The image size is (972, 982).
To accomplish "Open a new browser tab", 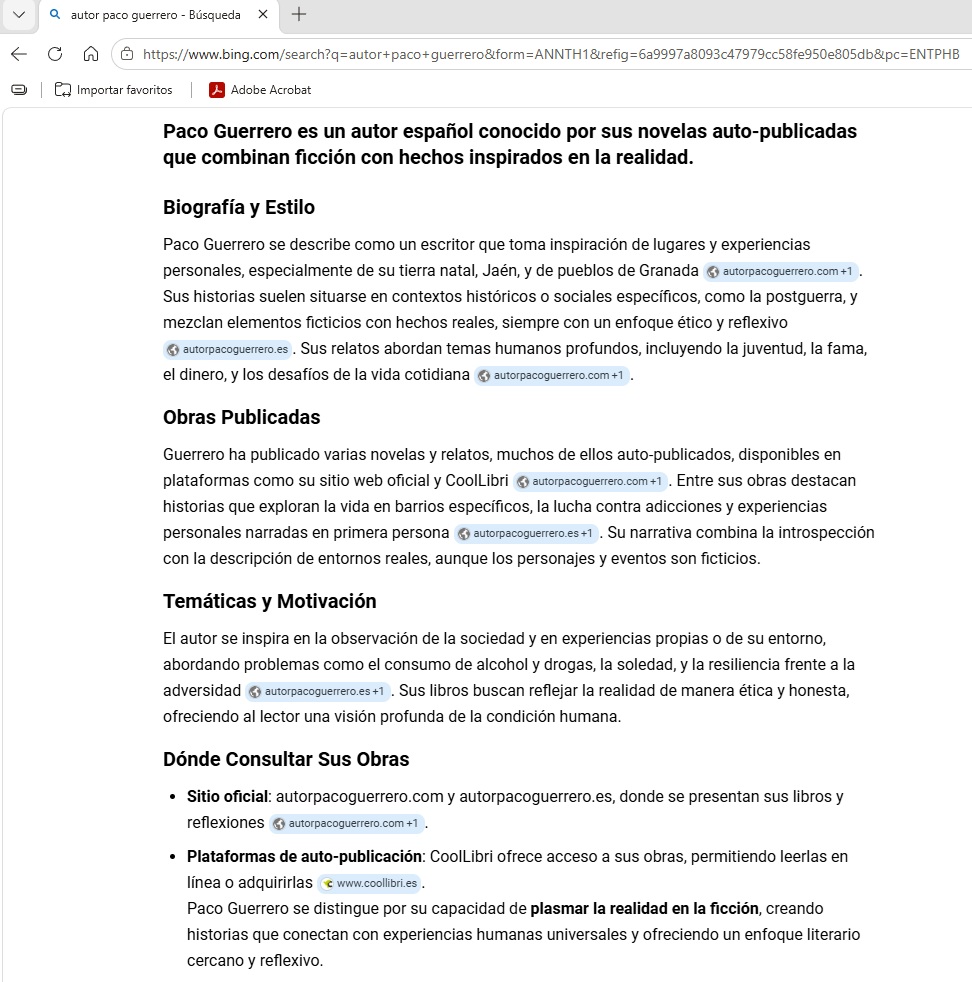I will [x=299, y=14].
